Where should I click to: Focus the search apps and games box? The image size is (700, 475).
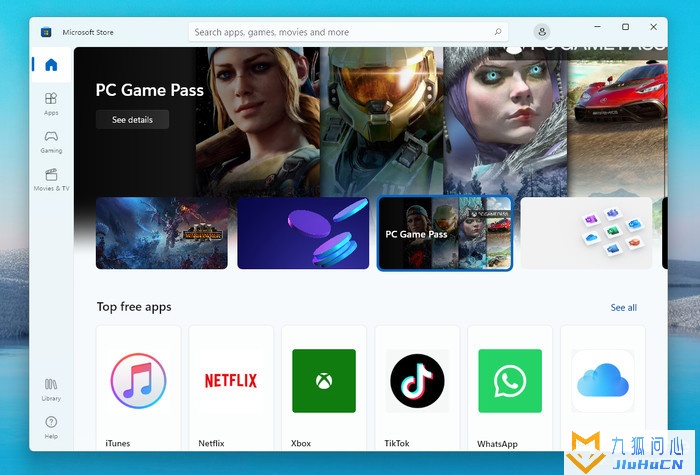[348, 32]
